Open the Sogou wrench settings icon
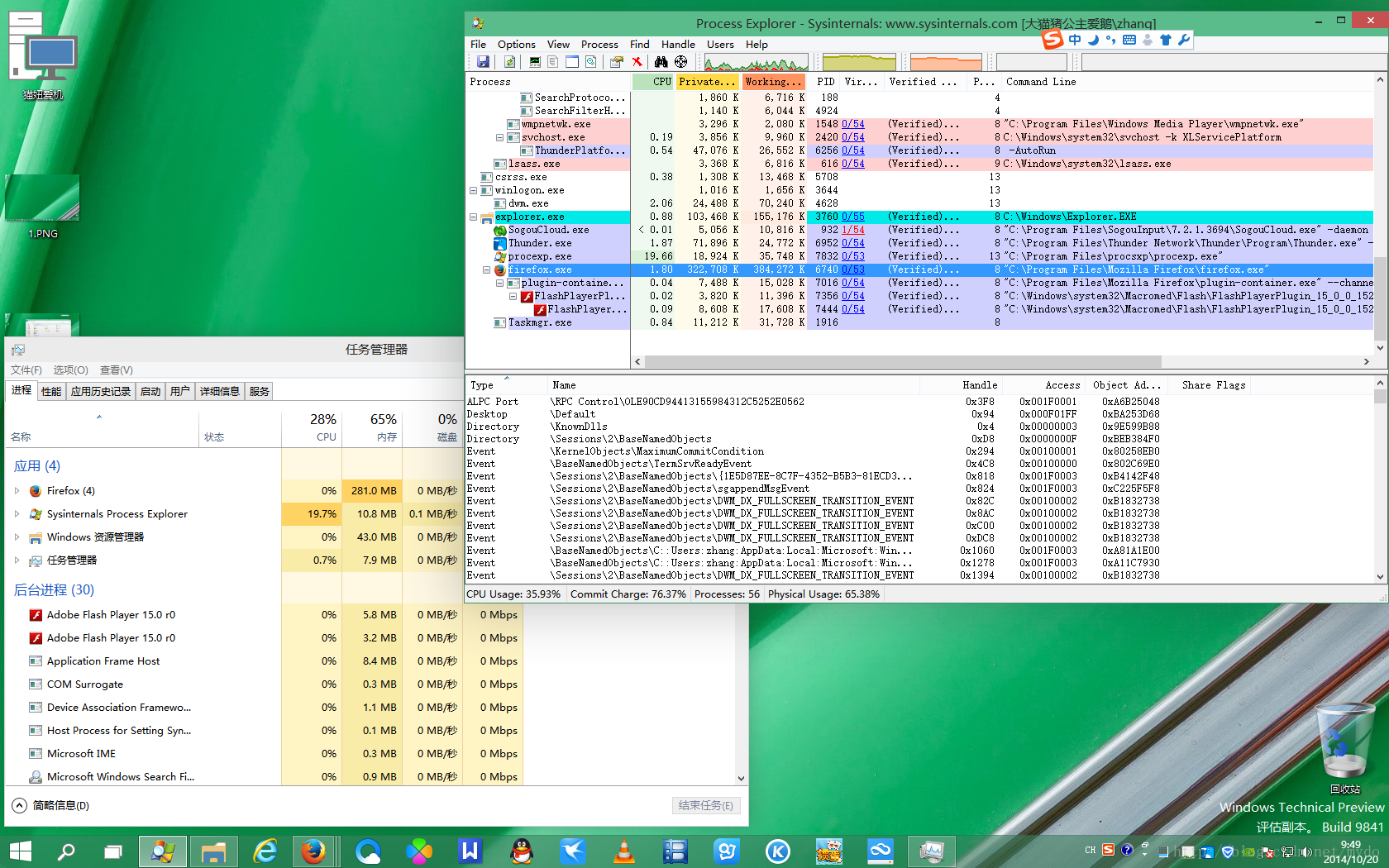This screenshot has height=868, width=1389. (1184, 40)
